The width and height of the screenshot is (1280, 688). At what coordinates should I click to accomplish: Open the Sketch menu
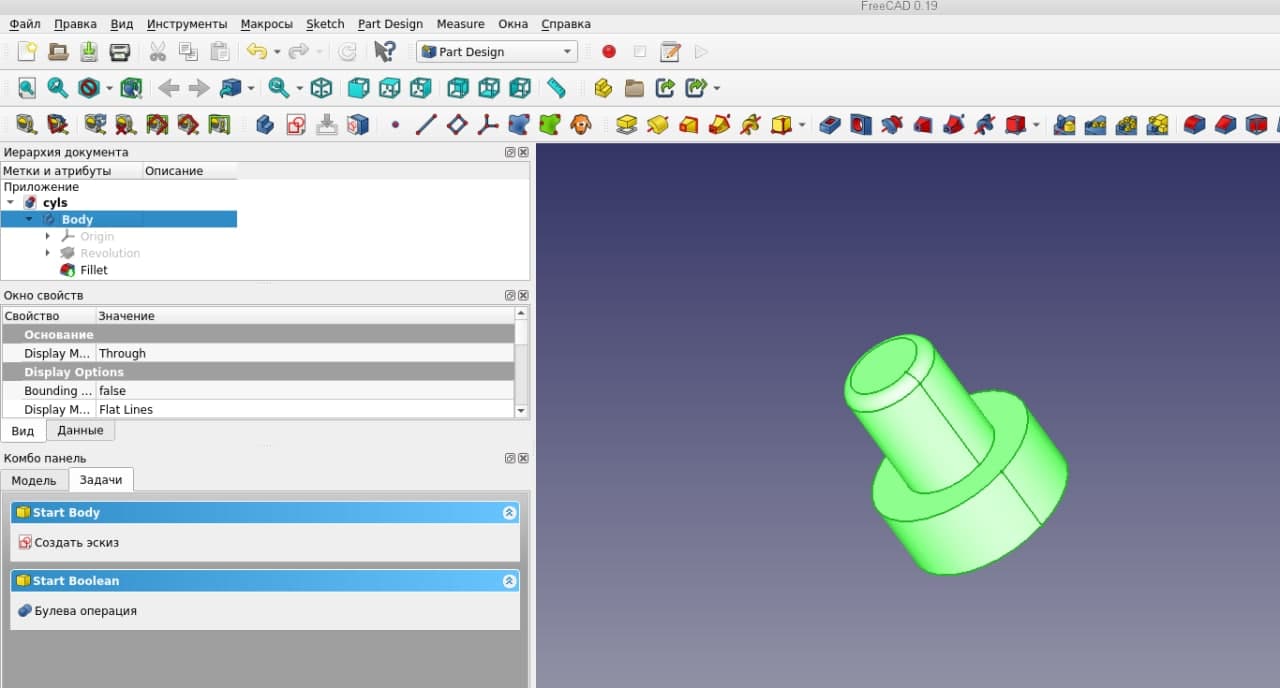point(325,23)
